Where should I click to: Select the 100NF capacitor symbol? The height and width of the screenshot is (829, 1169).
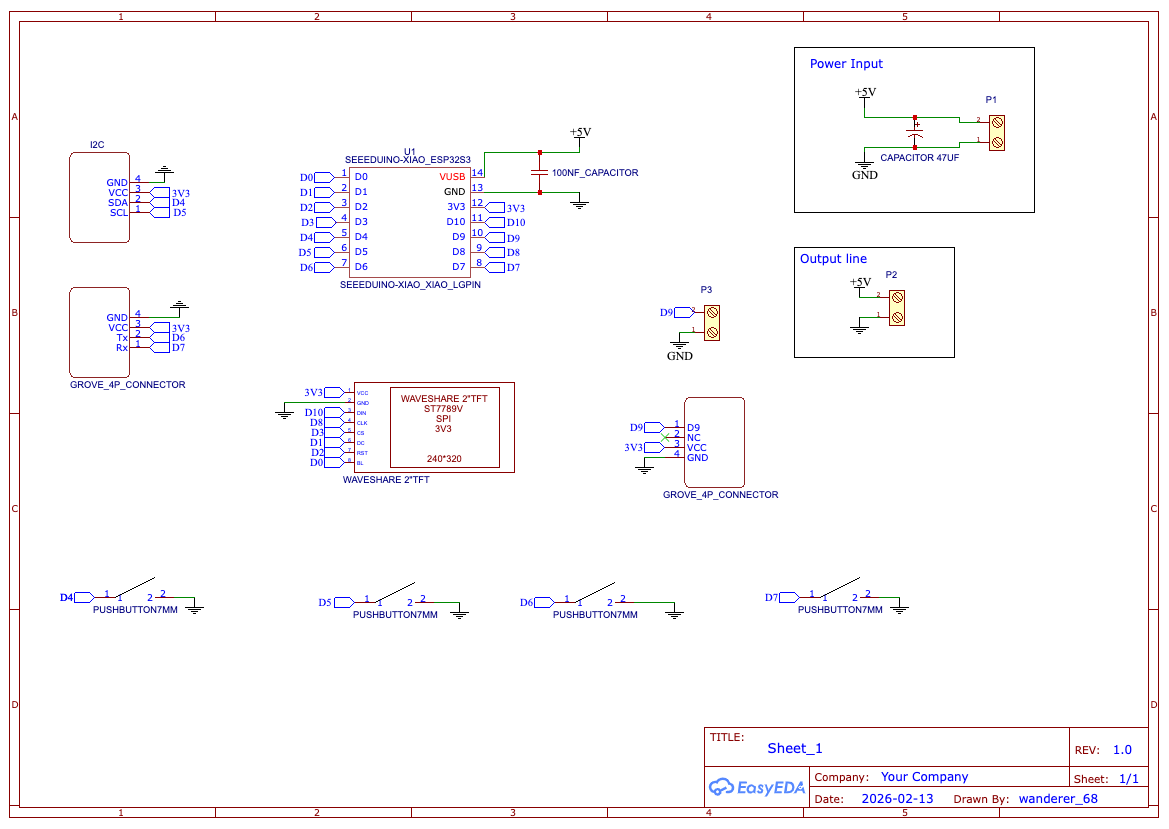(540, 172)
